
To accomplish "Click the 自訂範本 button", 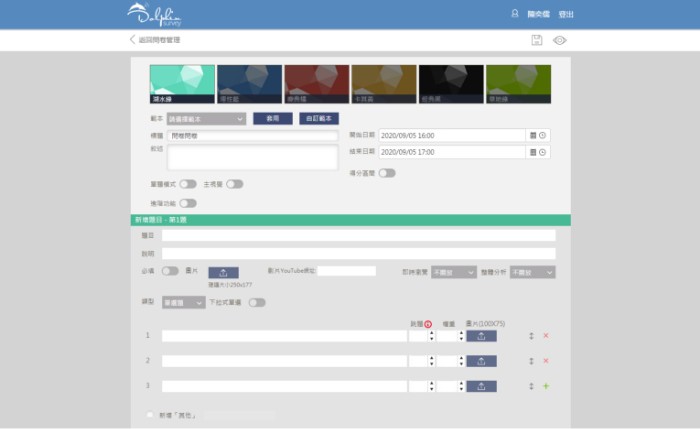I will 319,118.
